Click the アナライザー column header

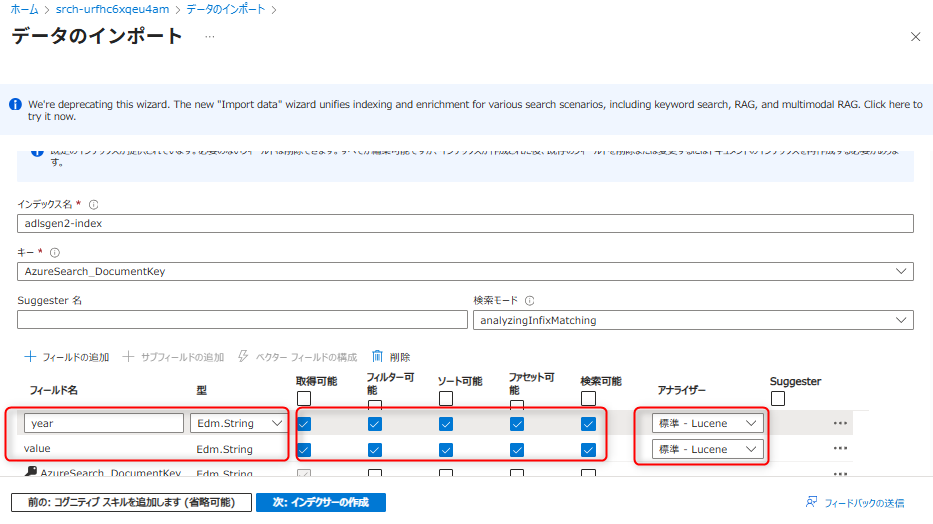[681, 390]
